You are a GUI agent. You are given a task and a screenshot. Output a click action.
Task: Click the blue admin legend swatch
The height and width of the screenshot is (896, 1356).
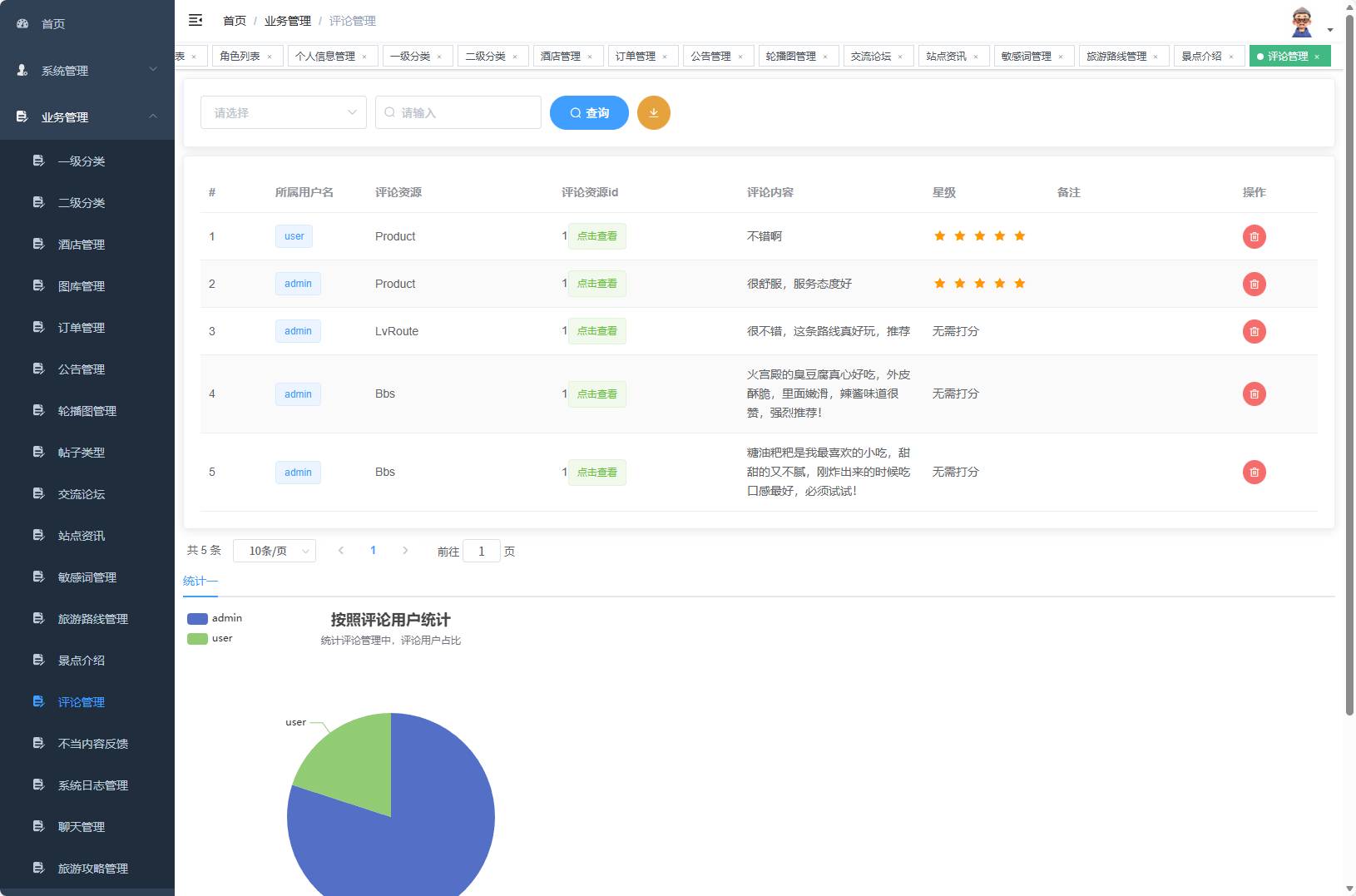[x=197, y=618]
